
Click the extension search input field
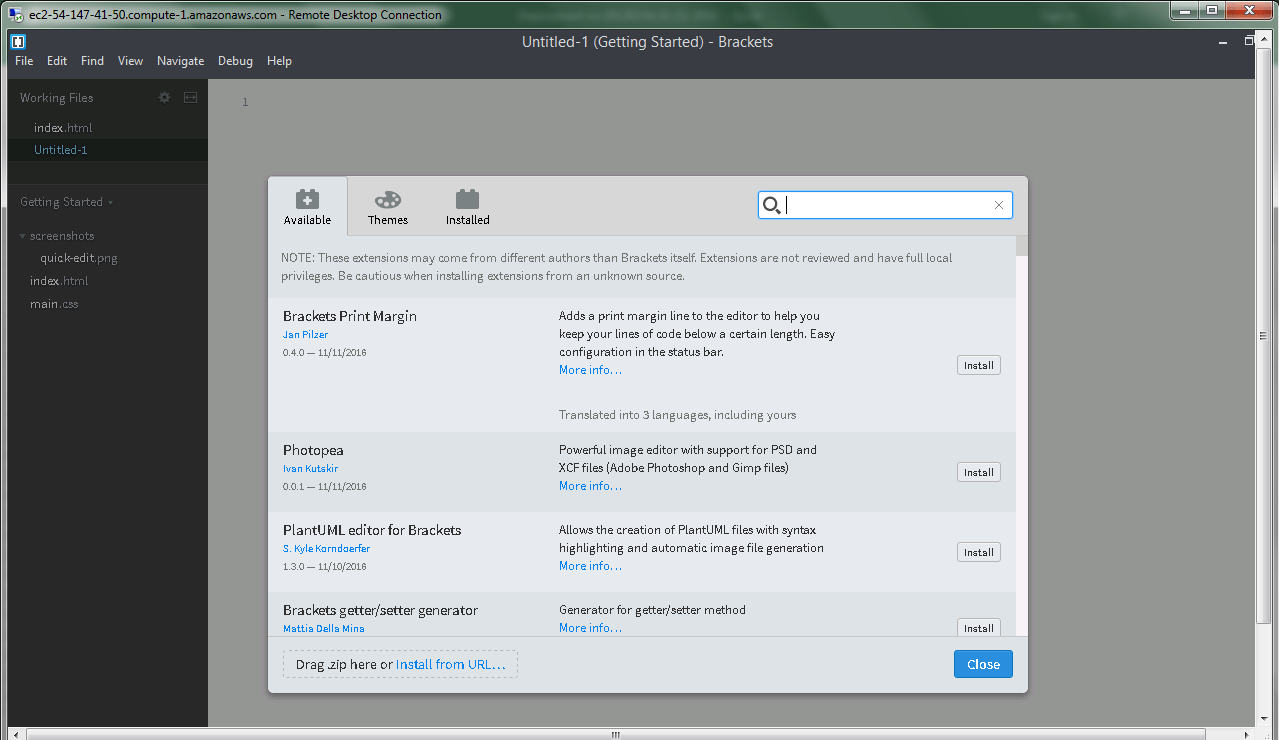885,205
